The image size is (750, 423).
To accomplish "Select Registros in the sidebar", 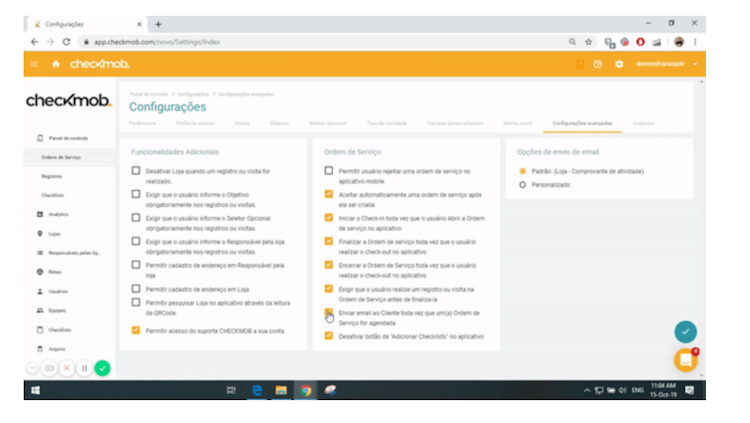I will 51,176.
